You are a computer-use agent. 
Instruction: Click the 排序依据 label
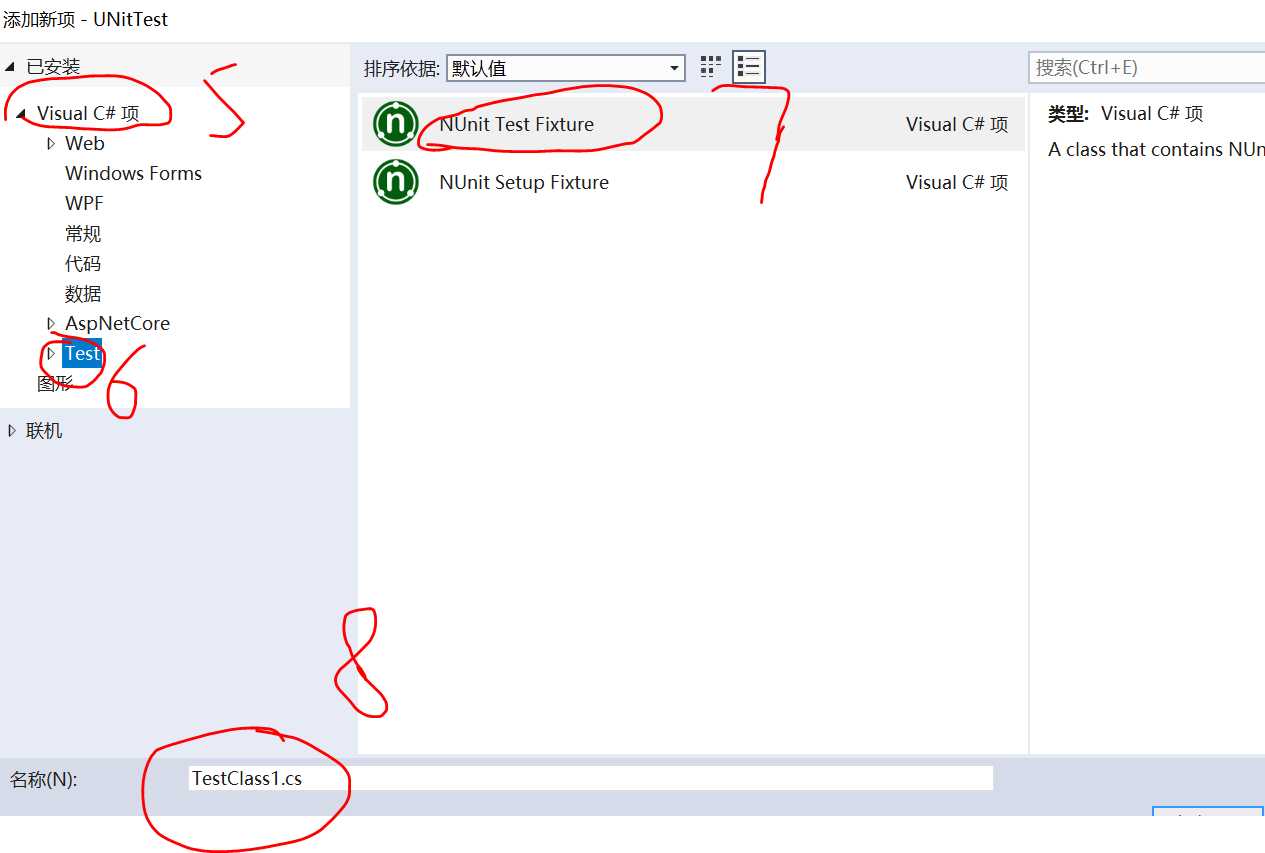point(401,68)
